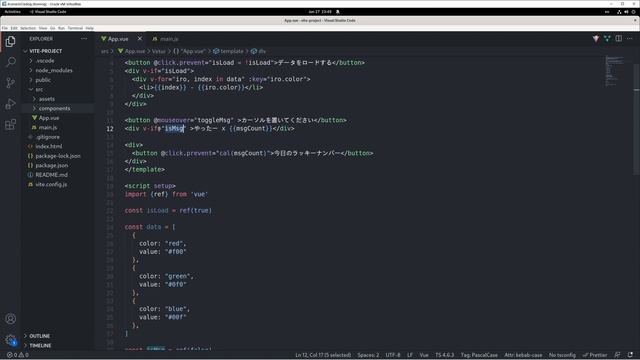Click the Vue icon in editor title bar
This screenshot has width=640, height=360.
596,39
